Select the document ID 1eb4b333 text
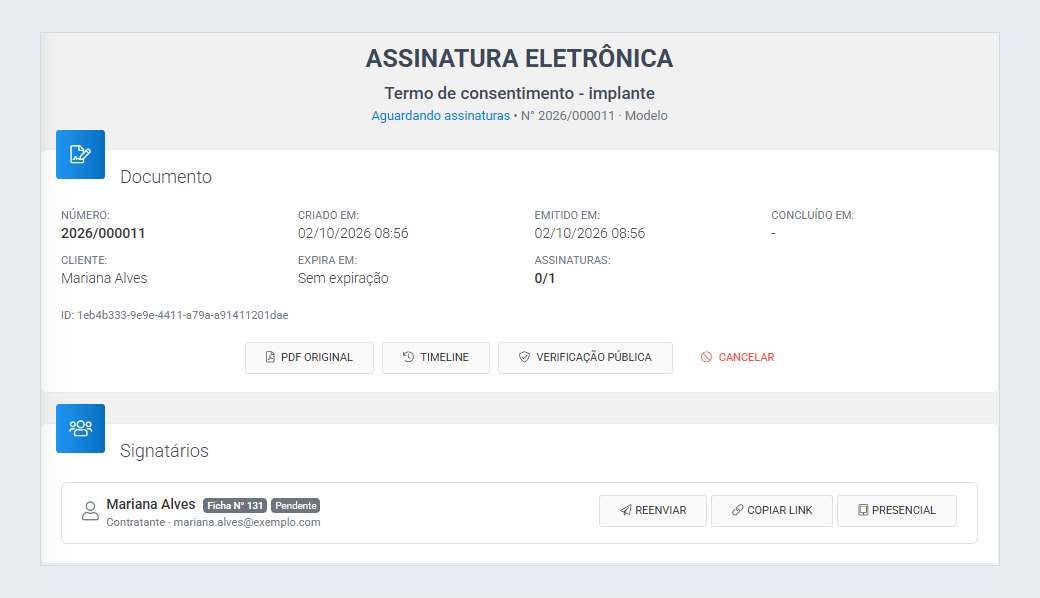The height and width of the screenshot is (598, 1040). (174, 315)
